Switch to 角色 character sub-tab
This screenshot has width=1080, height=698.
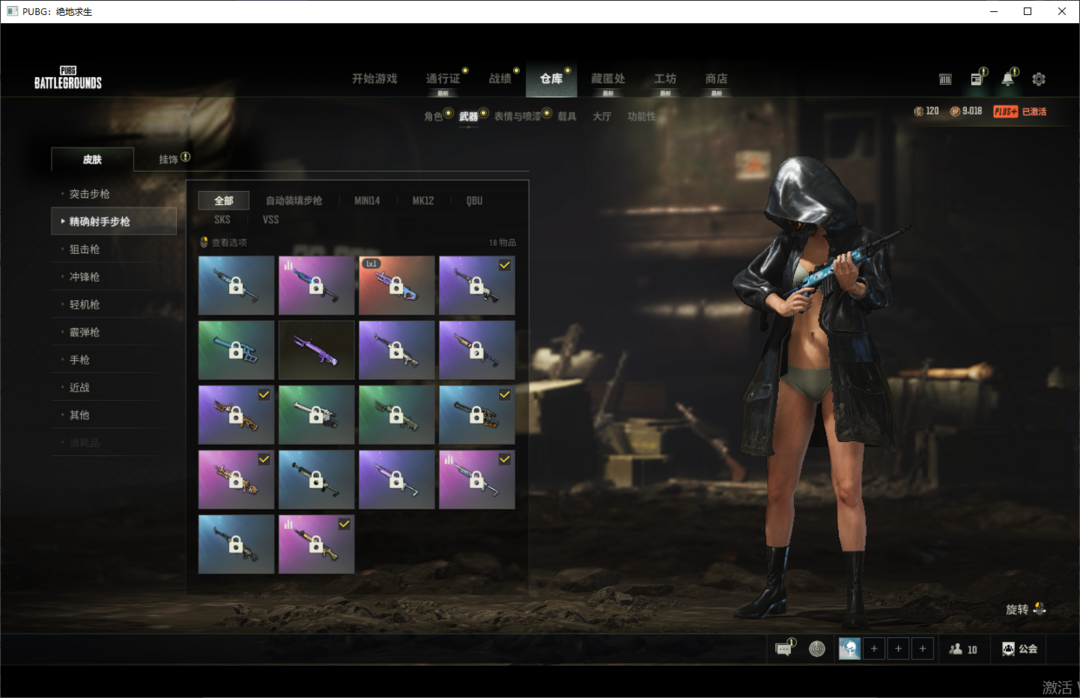pos(433,116)
